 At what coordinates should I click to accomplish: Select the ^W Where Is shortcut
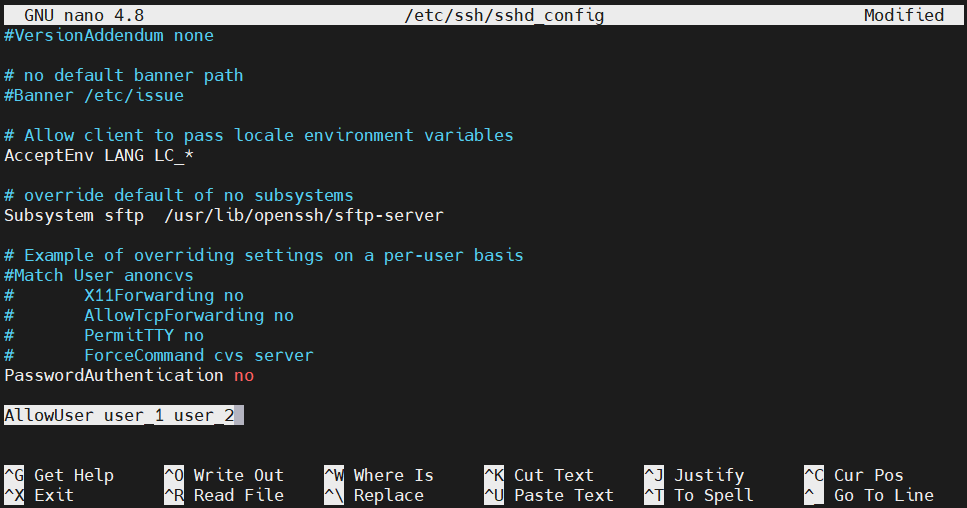pyautogui.click(x=379, y=475)
